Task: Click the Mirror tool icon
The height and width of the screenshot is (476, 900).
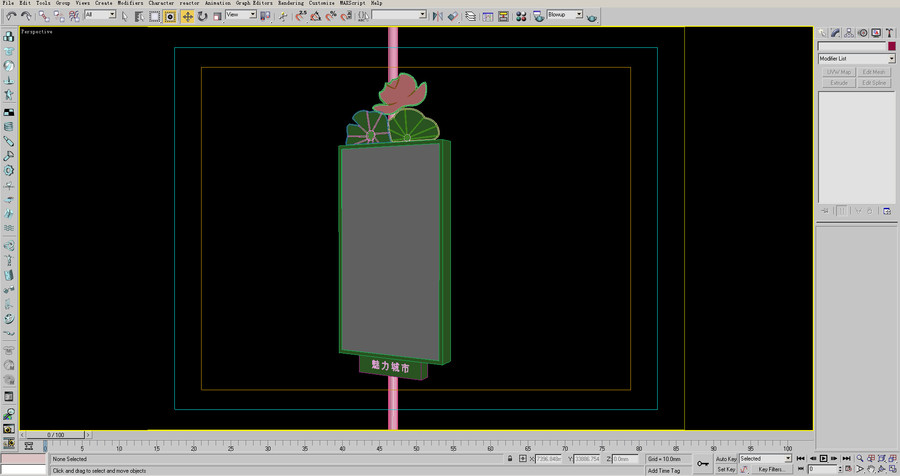Action: [x=438, y=16]
